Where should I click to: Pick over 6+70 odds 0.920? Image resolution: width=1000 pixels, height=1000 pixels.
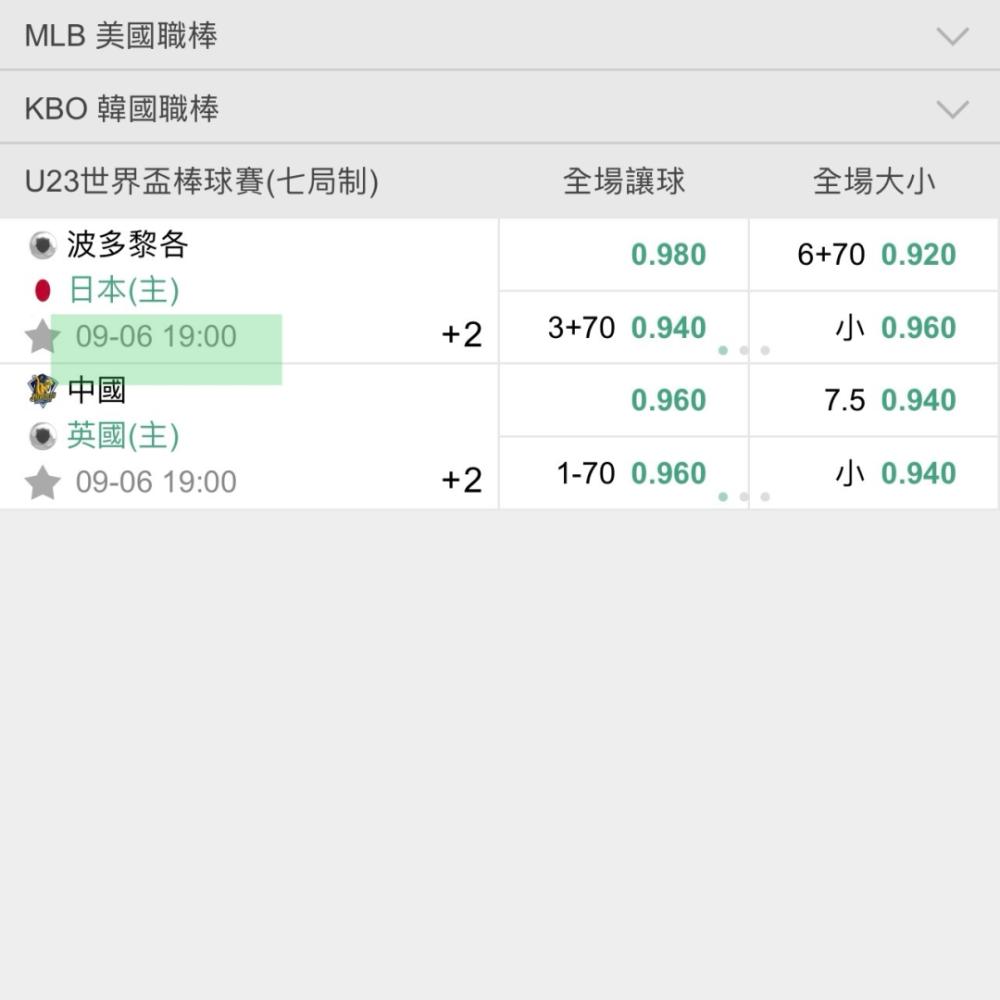tap(874, 254)
